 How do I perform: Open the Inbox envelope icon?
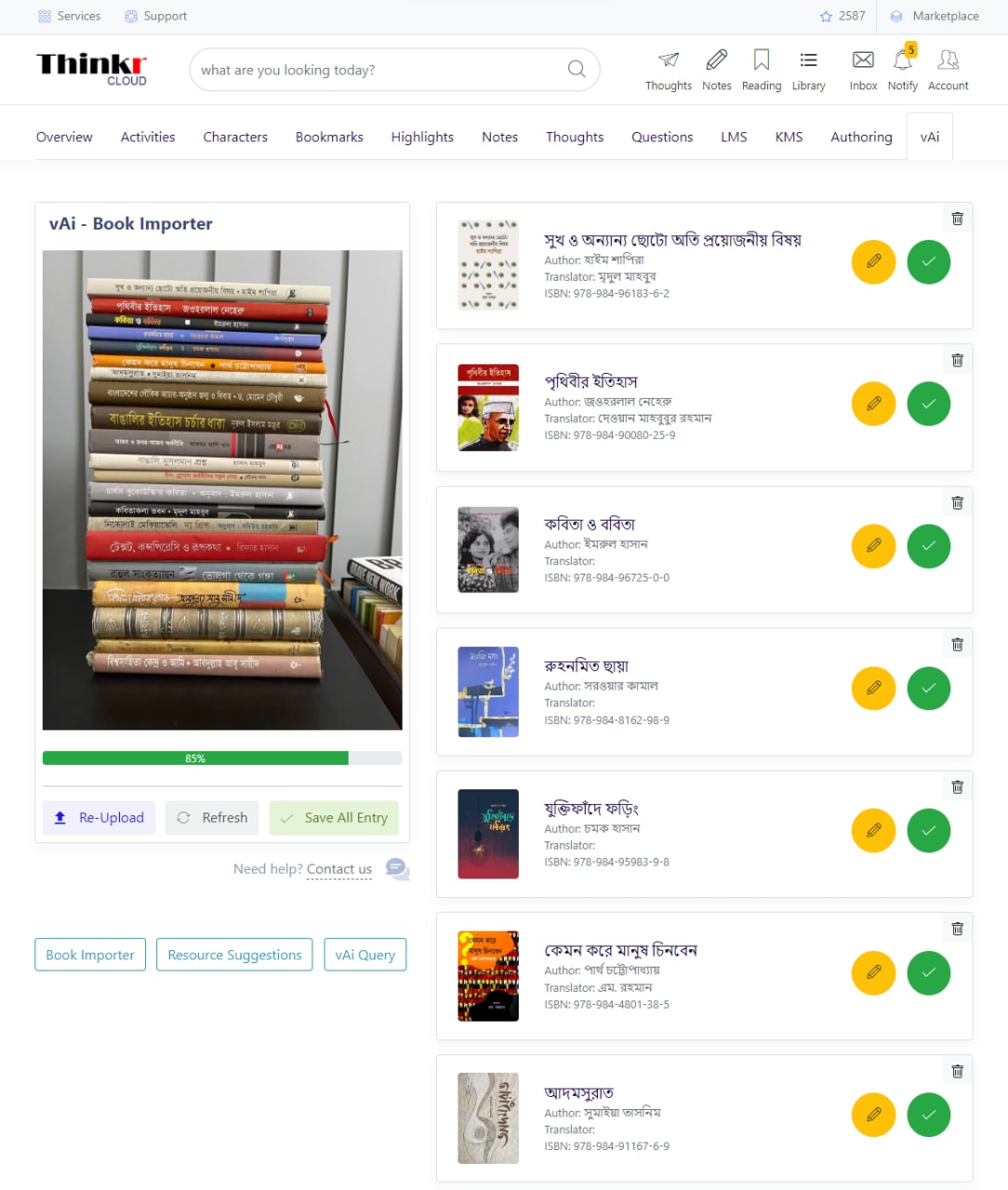point(863,60)
